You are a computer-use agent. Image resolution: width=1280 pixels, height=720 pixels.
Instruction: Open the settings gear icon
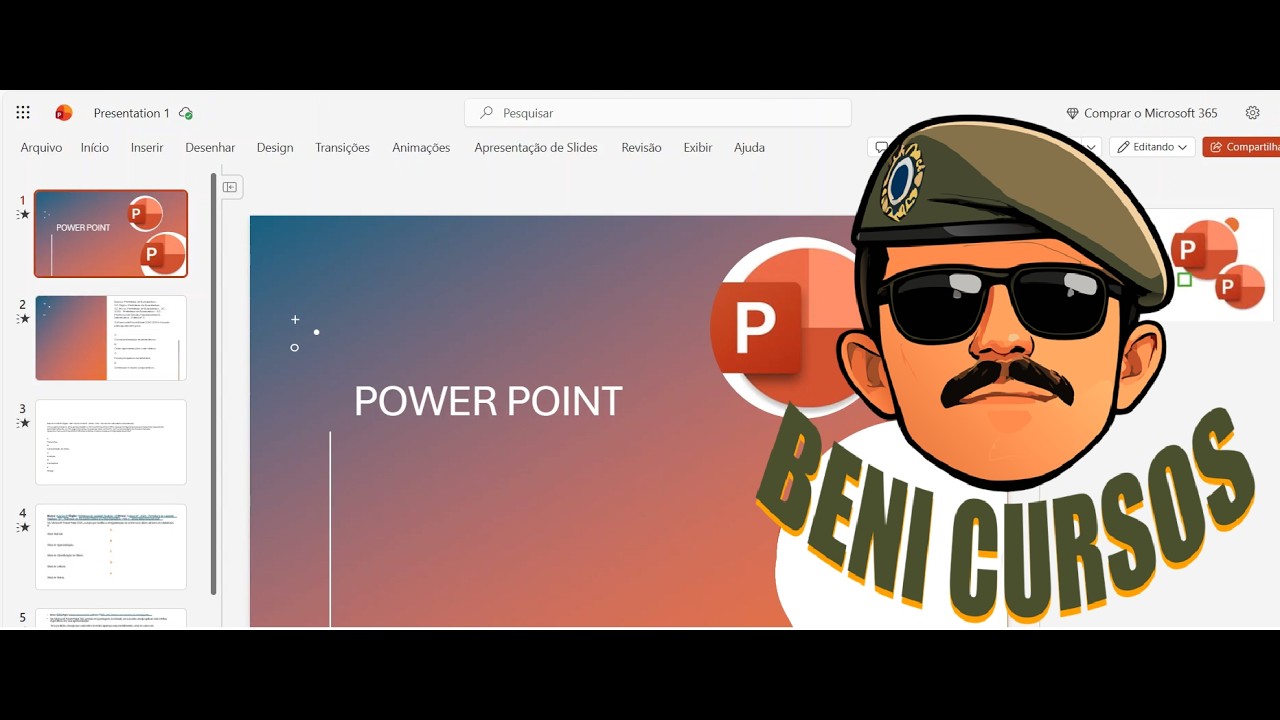click(1253, 113)
